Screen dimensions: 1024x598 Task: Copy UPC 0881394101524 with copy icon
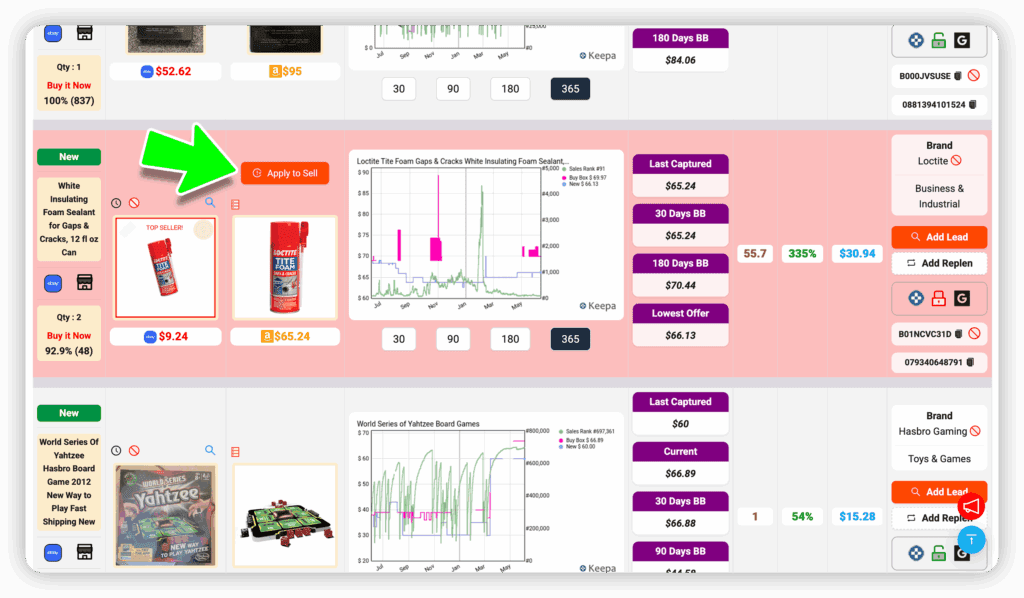(972, 104)
